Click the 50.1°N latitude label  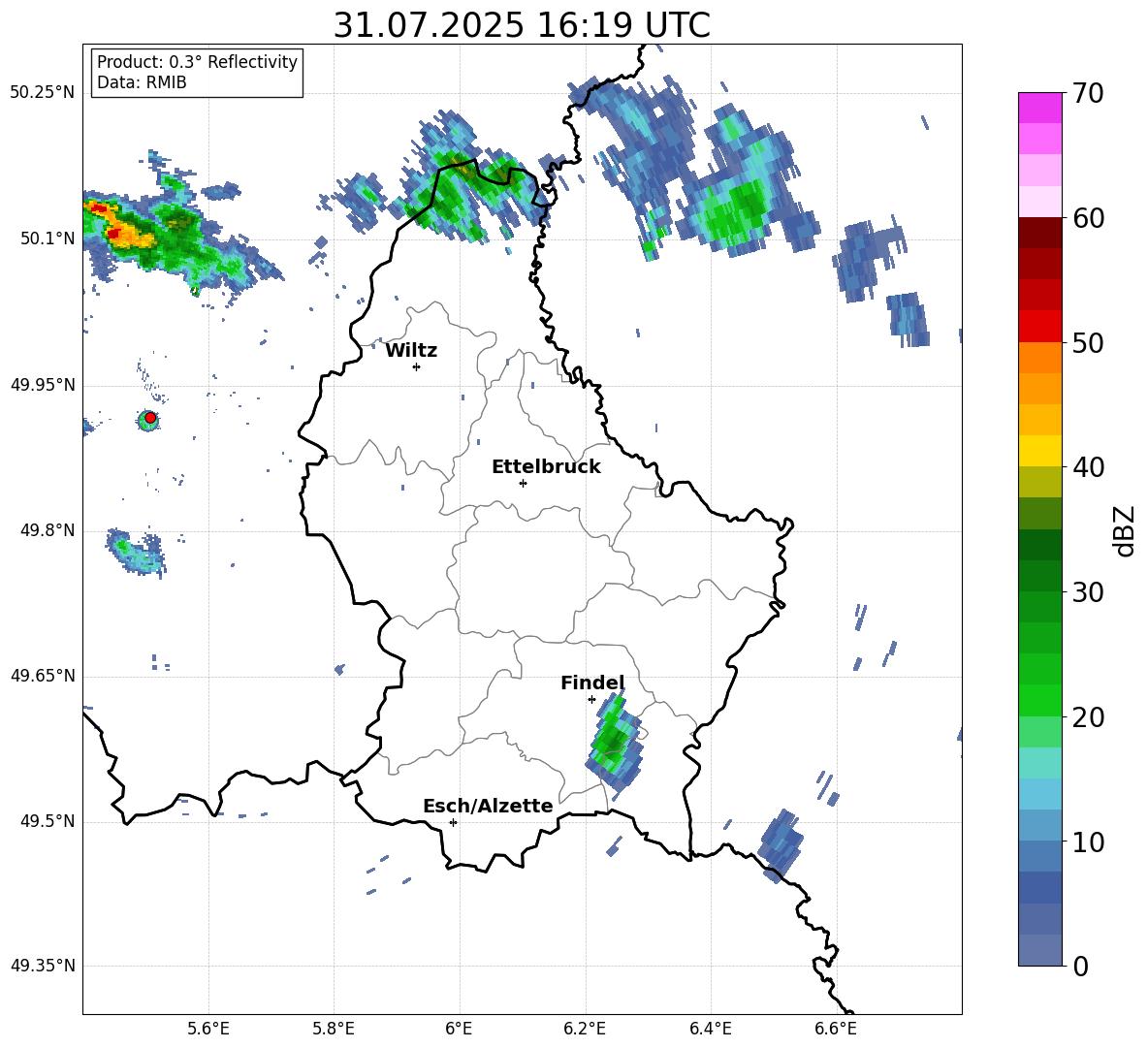(47, 238)
